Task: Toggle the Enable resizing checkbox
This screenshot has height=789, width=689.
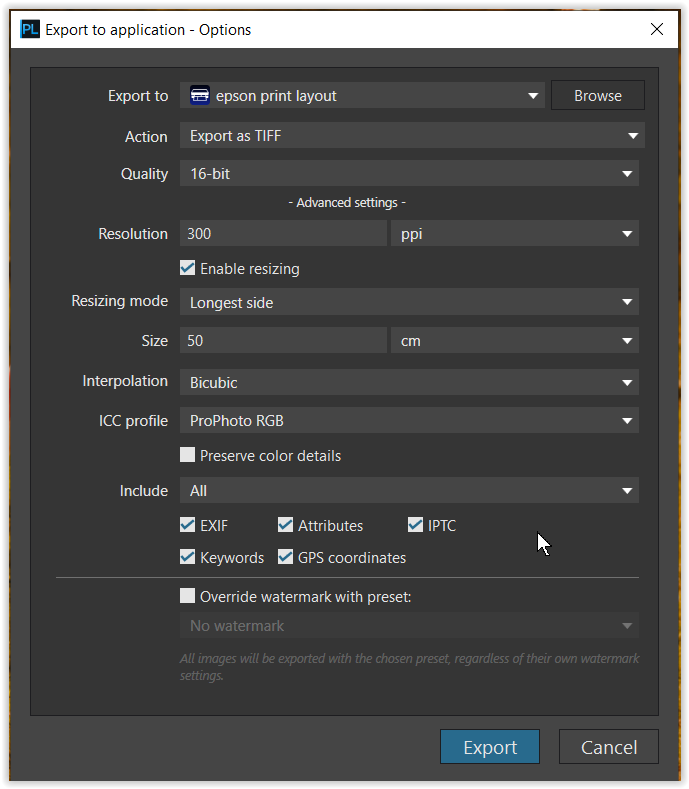Action: click(187, 268)
